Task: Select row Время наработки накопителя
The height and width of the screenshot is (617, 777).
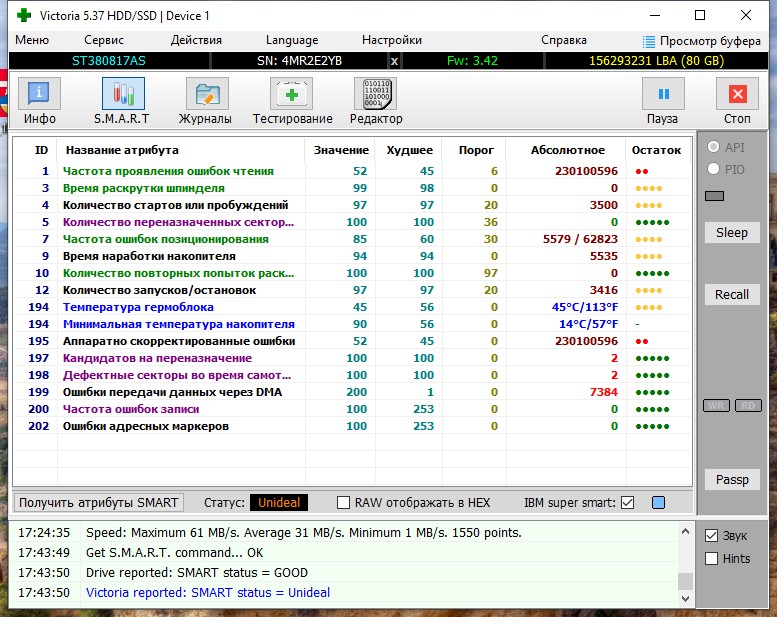Action: [352, 256]
